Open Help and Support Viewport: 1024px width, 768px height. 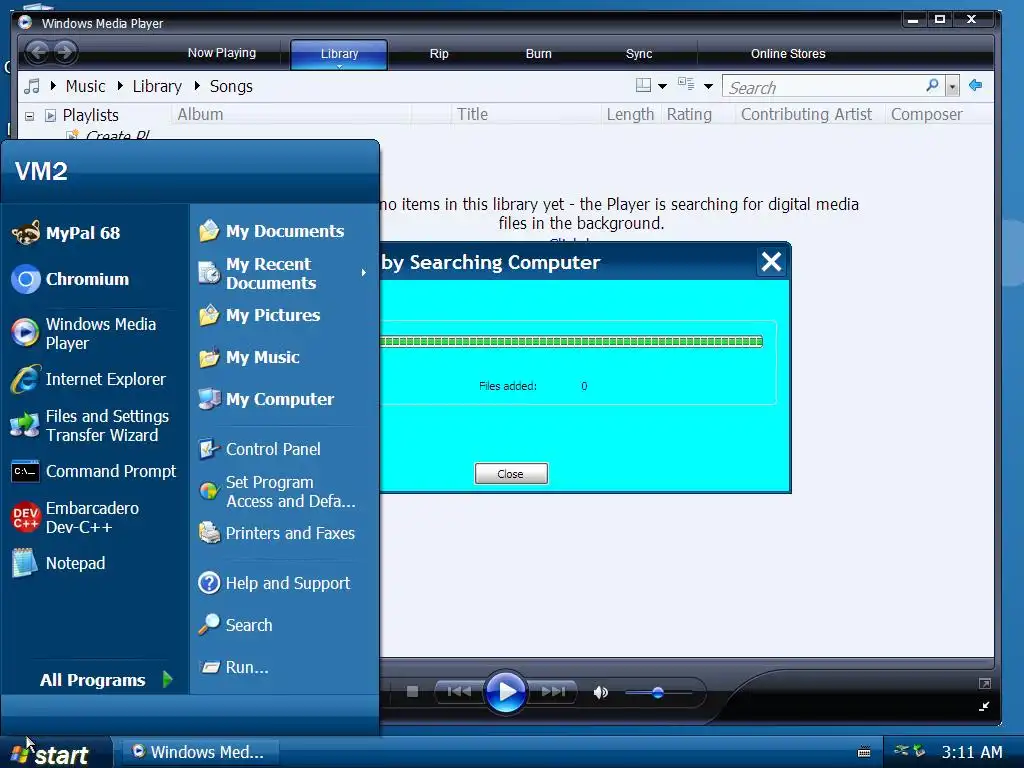point(282,583)
